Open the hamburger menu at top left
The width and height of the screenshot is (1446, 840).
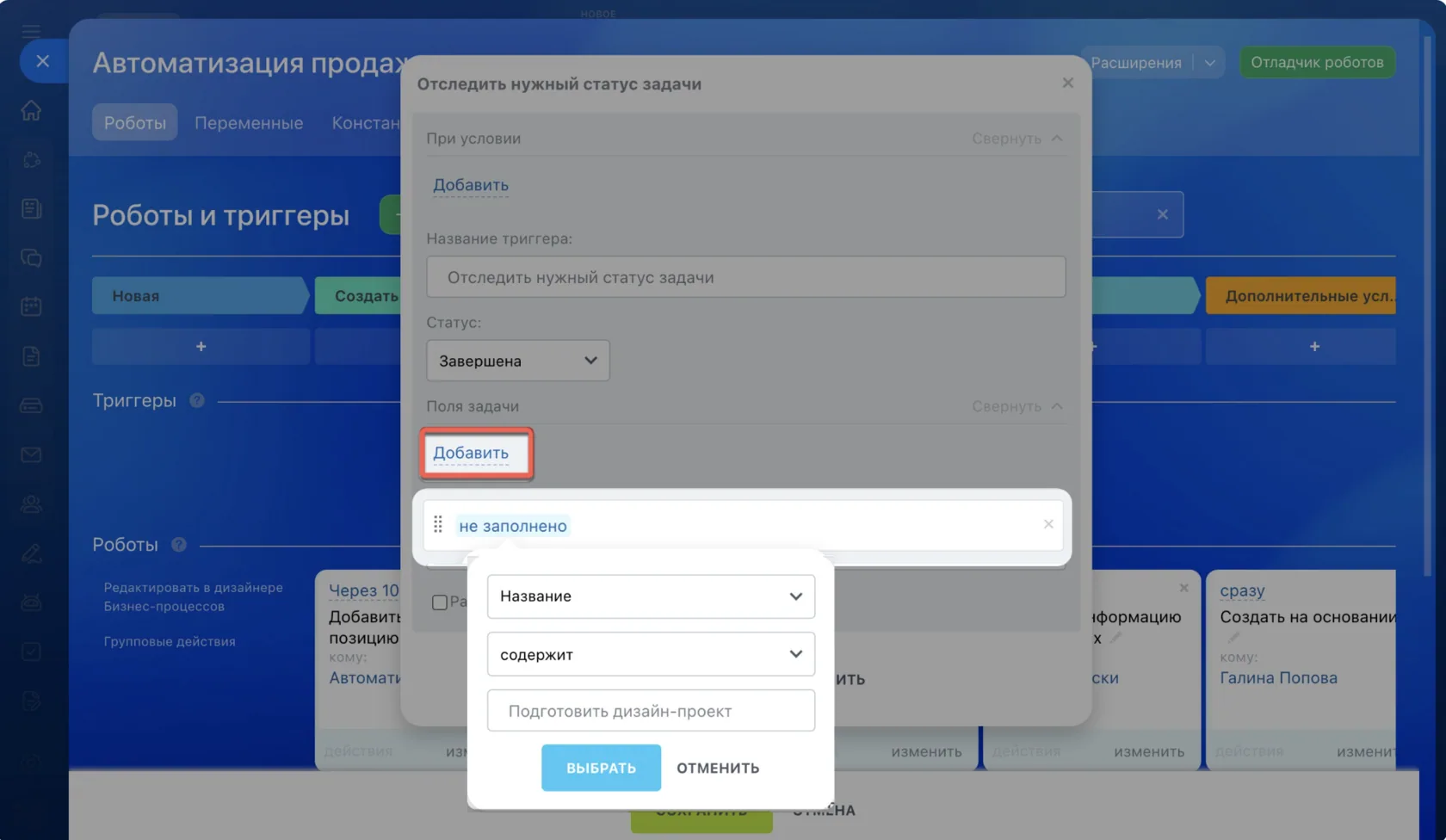tap(31, 32)
